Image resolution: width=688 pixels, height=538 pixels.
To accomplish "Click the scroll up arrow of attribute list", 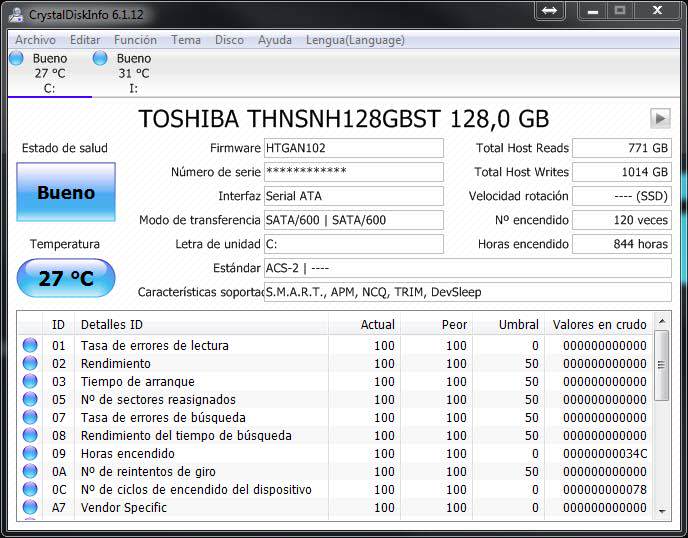I will [662, 322].
